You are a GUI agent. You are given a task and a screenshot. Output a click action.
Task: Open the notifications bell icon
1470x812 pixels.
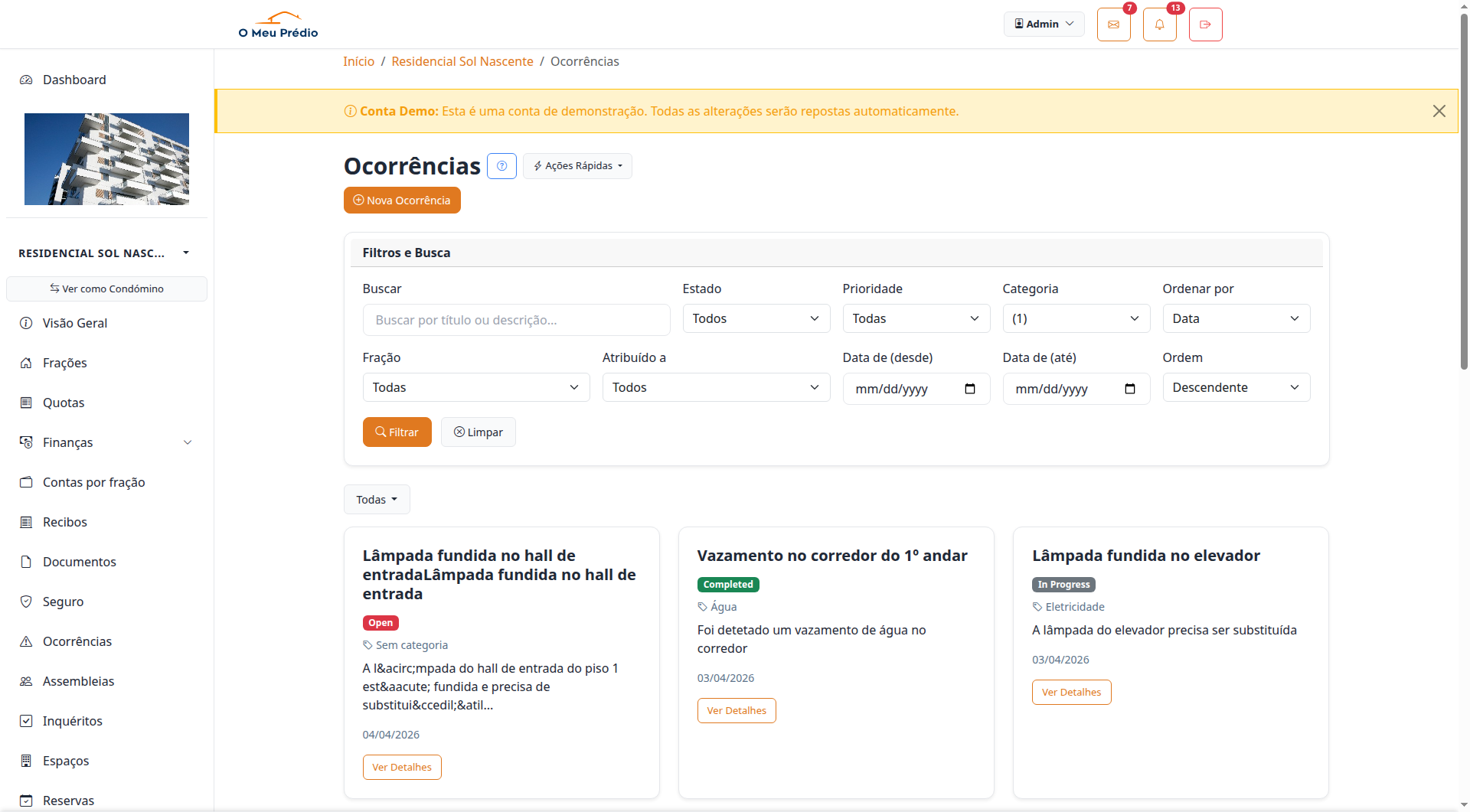click(x=1159, y=24)
